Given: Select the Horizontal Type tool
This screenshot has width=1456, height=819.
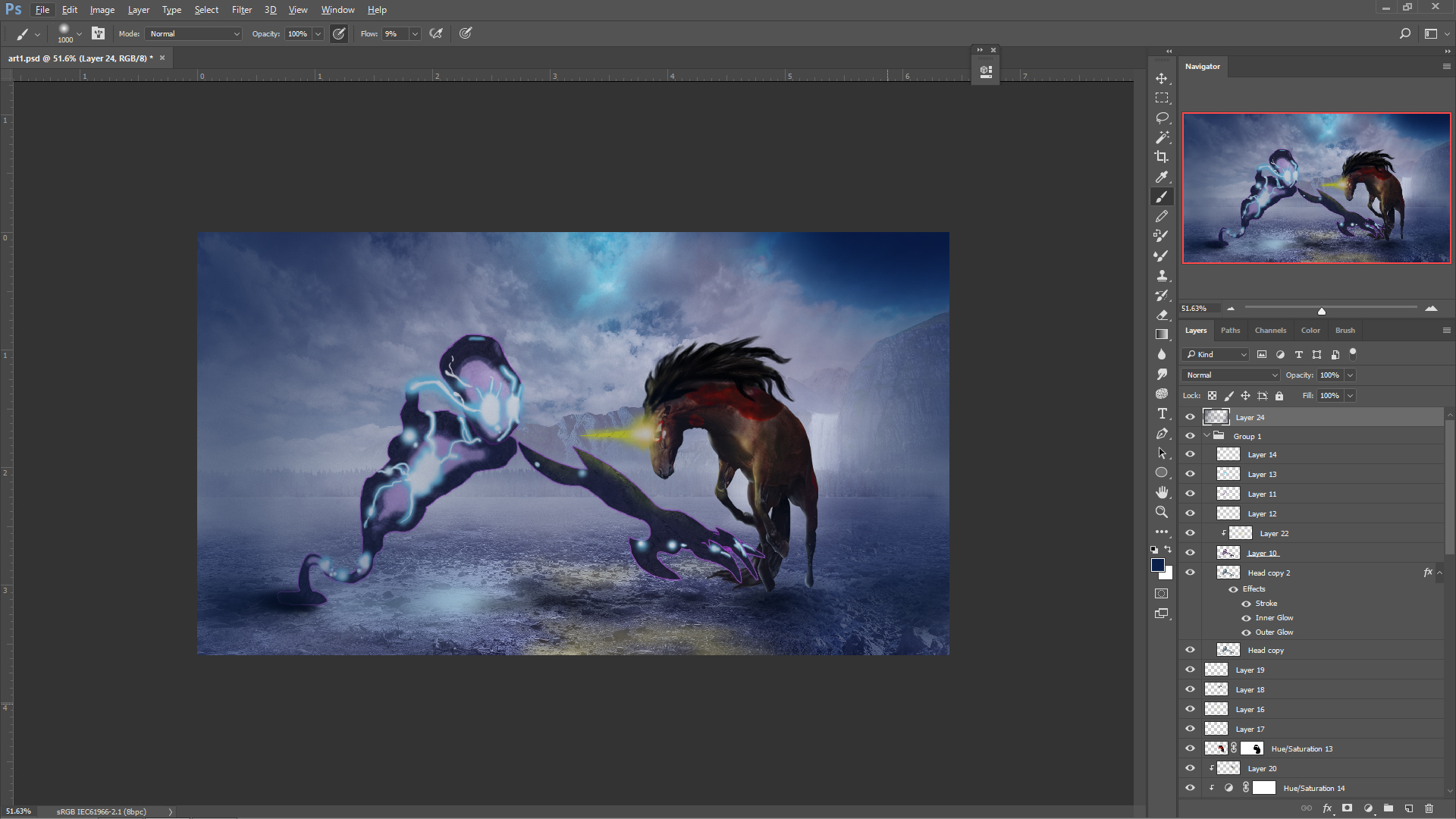Looking at the screenshot, I should pos(1162,413).
